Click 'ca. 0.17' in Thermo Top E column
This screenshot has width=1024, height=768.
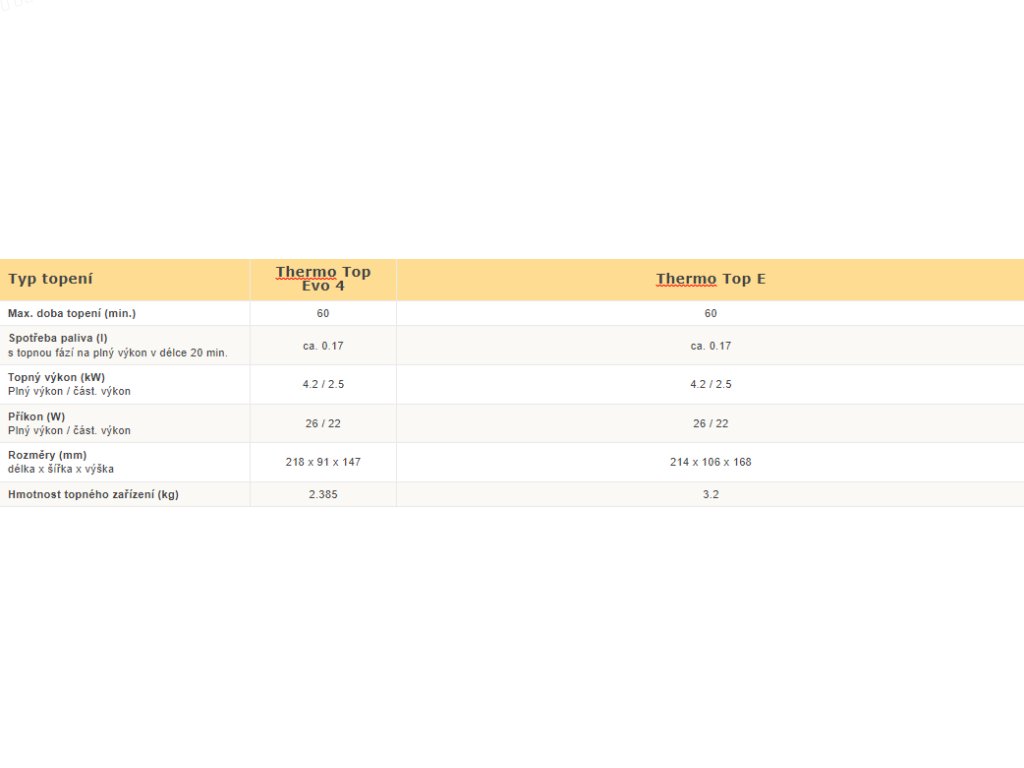click(x=711, y=346)
